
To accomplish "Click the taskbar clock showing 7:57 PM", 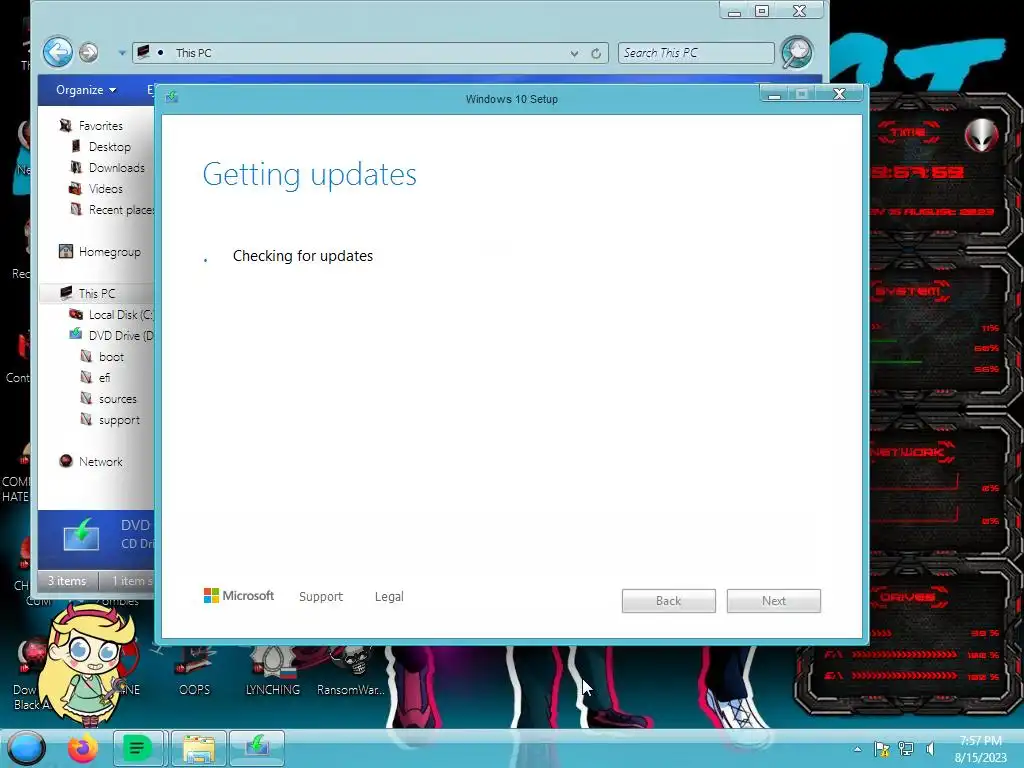I will [980, 749].
